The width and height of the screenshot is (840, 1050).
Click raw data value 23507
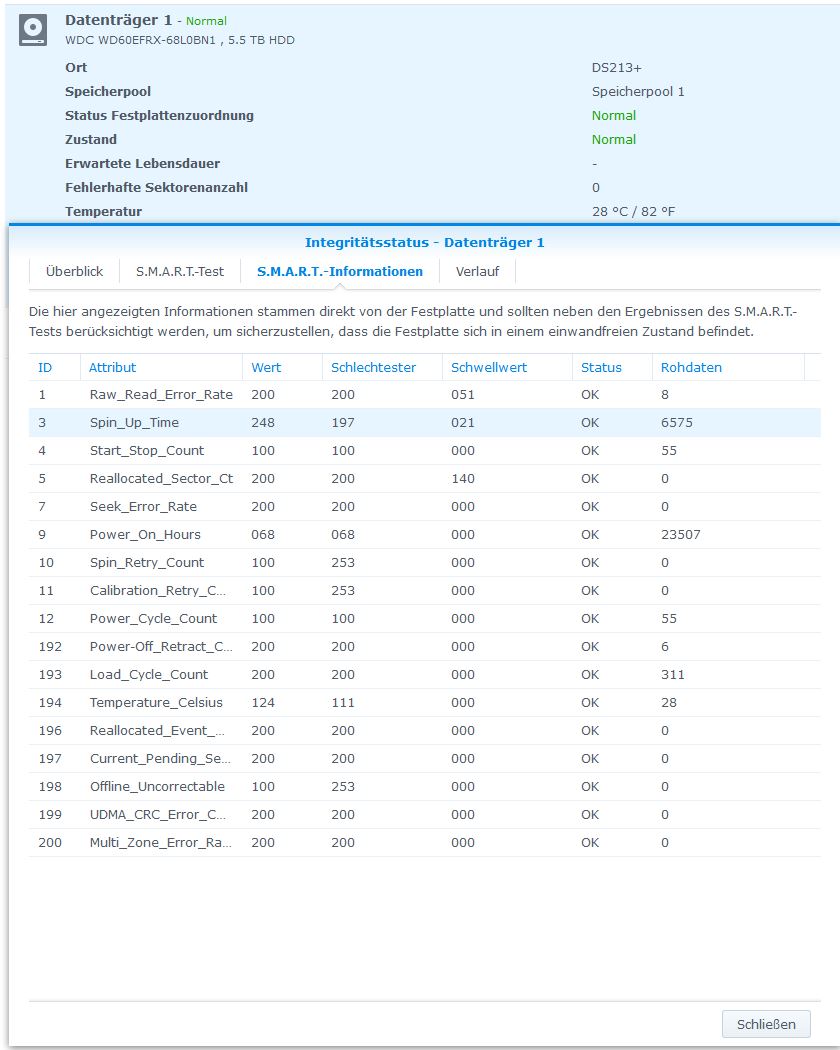pos(681,534)
